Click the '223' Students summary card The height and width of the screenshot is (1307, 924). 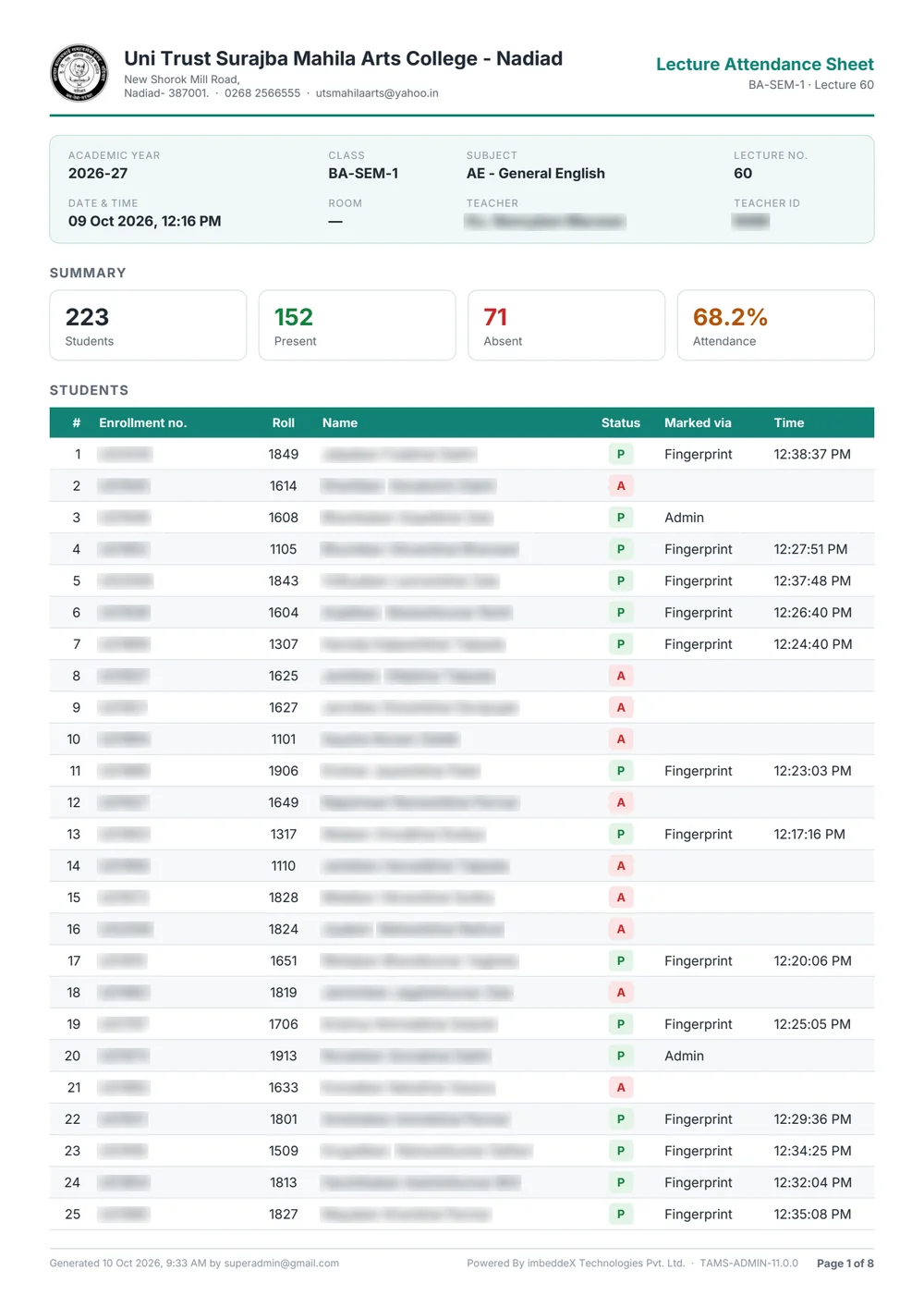tap(148, 325)
